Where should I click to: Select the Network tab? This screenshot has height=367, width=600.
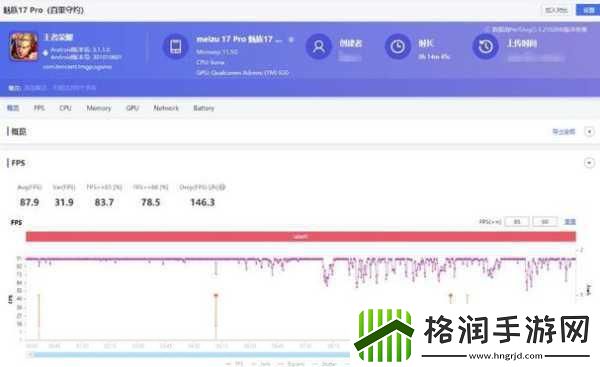click(x=166, y=108)
